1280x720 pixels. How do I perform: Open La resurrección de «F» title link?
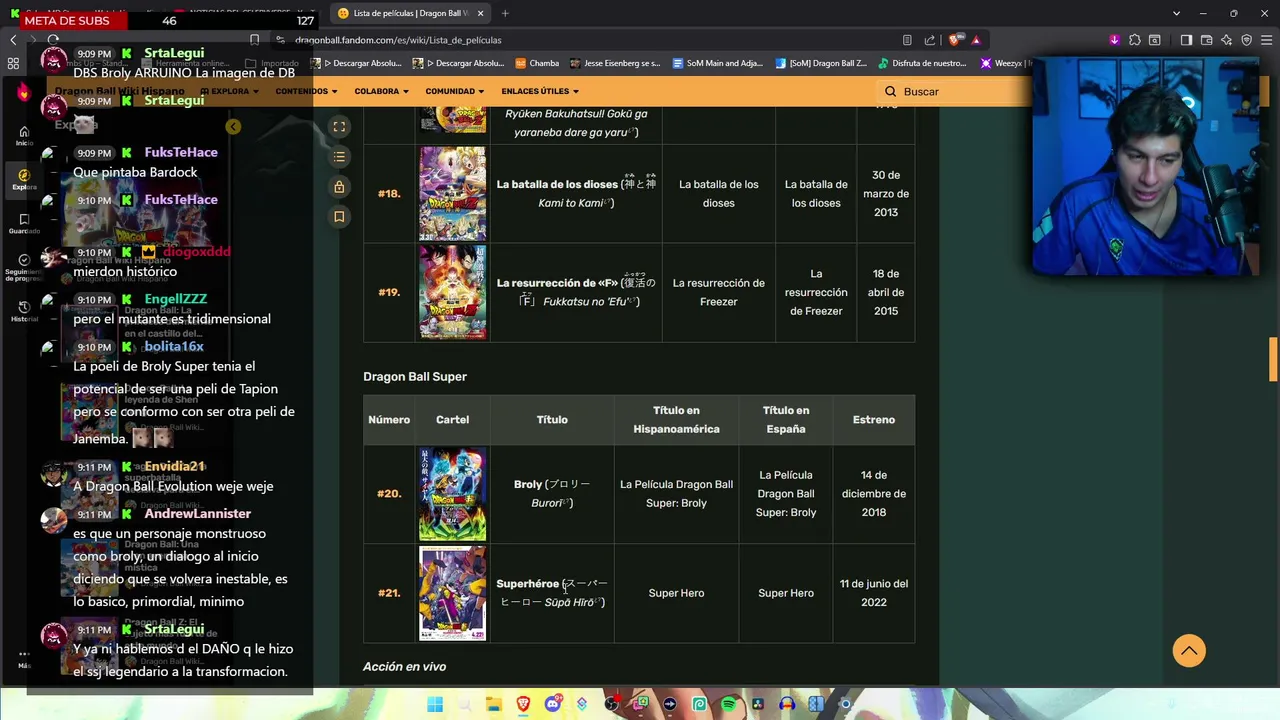556,283
